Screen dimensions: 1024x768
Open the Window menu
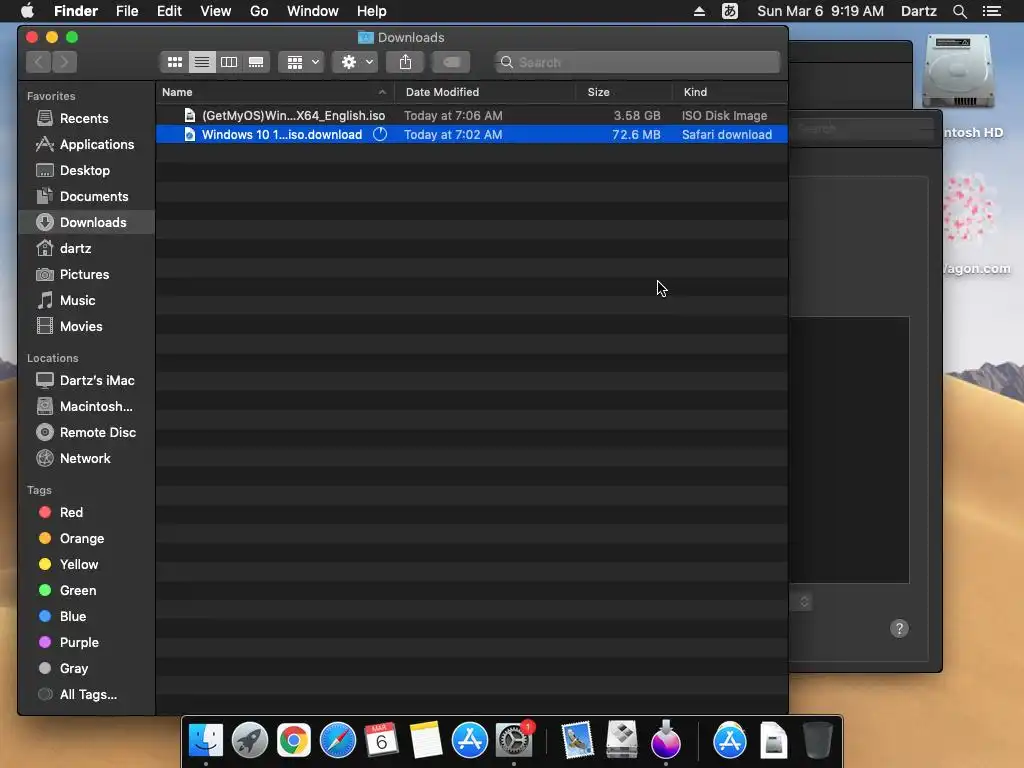click(313, 11)
